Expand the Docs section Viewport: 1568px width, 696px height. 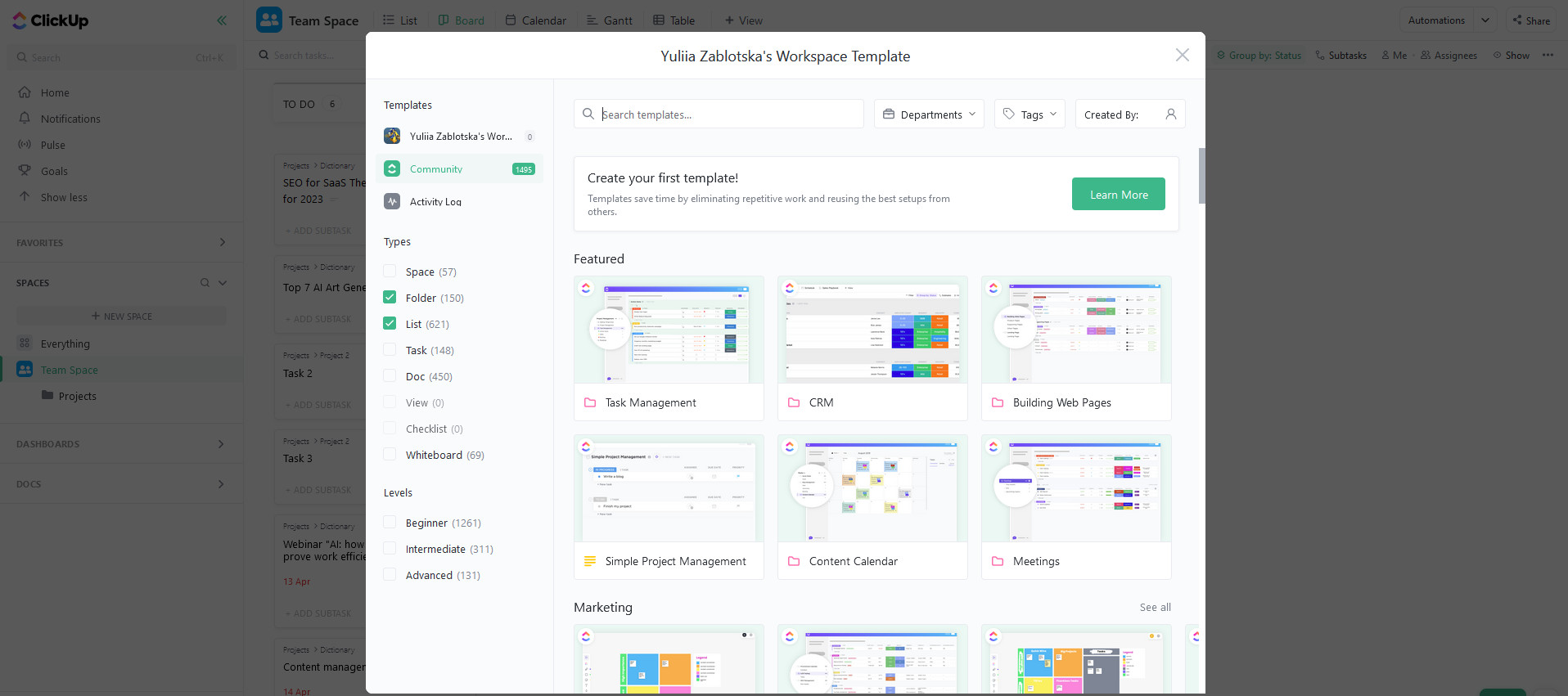coord(222,484)
